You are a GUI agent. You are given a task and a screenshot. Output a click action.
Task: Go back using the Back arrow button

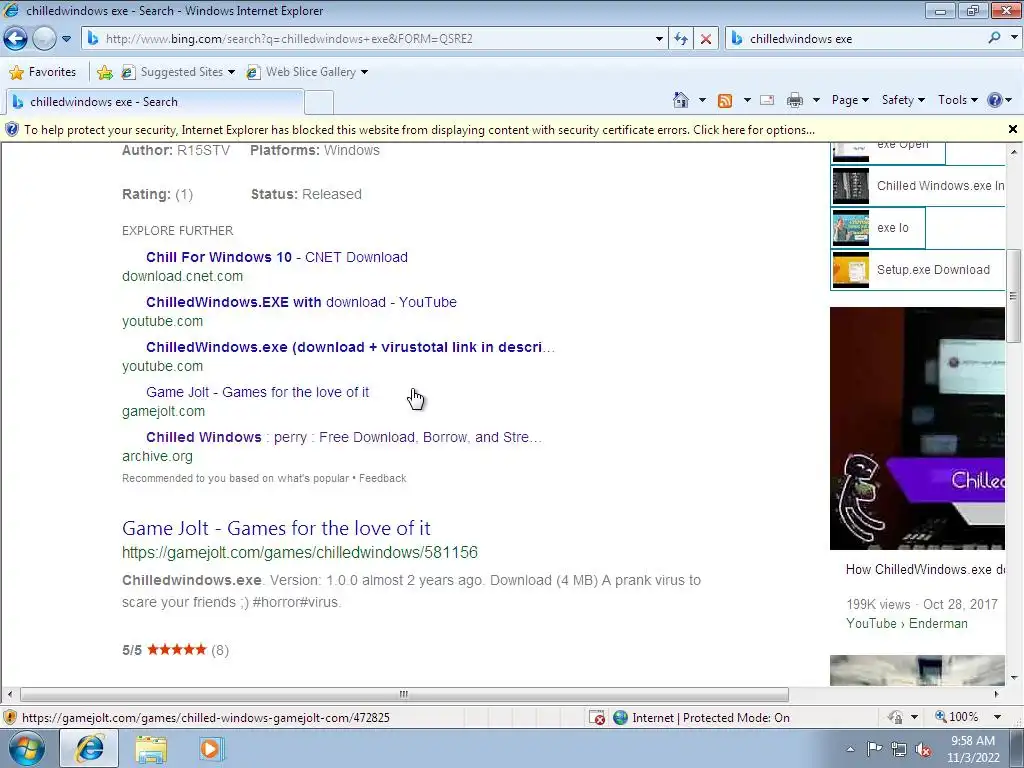[16, 39]
